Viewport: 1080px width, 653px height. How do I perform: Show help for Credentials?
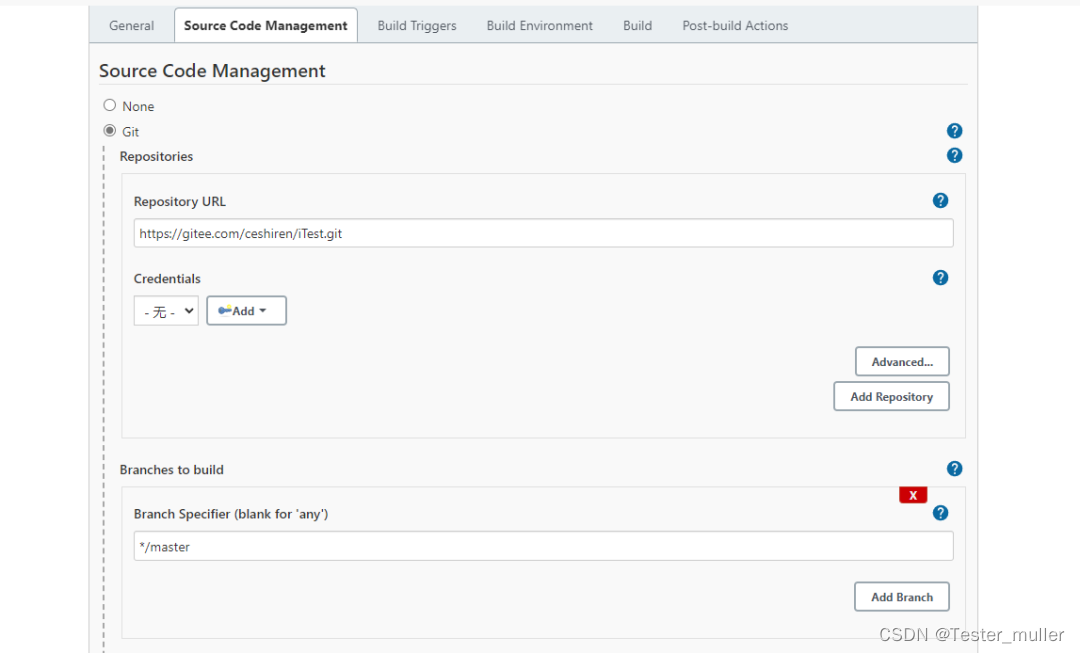[940, 278]
